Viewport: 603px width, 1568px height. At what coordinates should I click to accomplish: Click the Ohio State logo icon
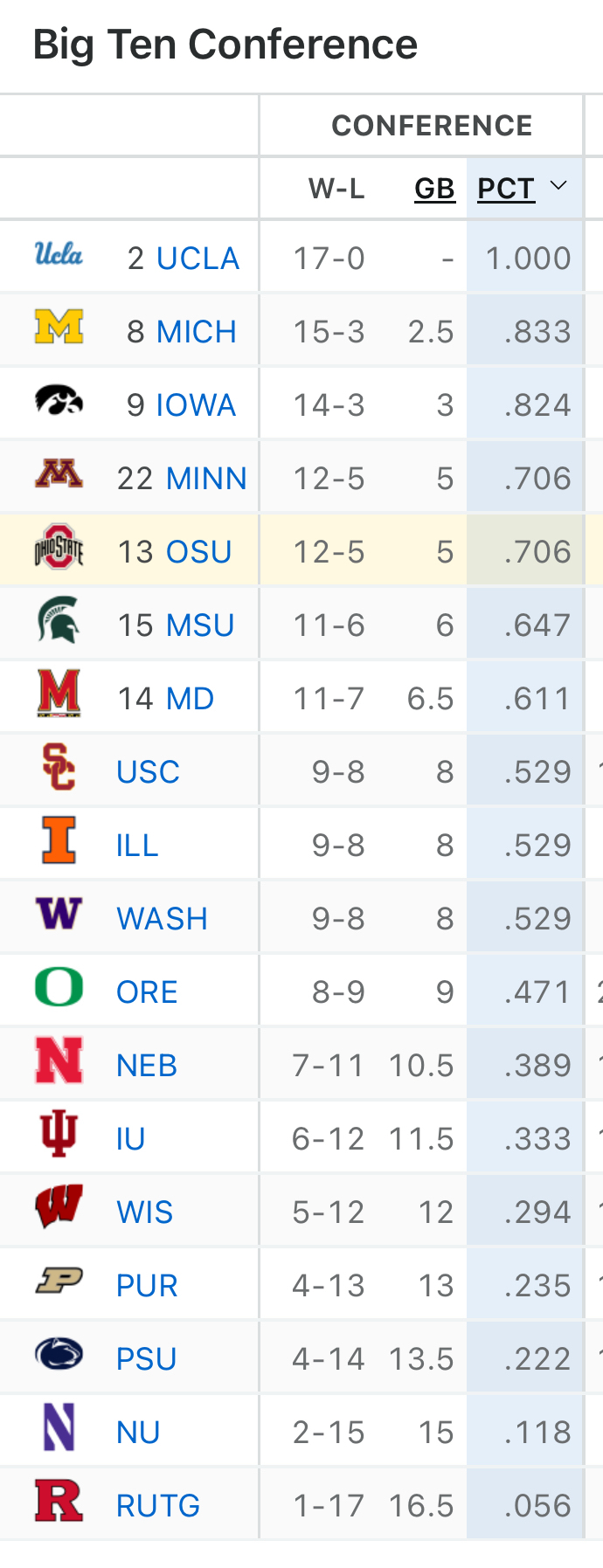pos(59,548)
